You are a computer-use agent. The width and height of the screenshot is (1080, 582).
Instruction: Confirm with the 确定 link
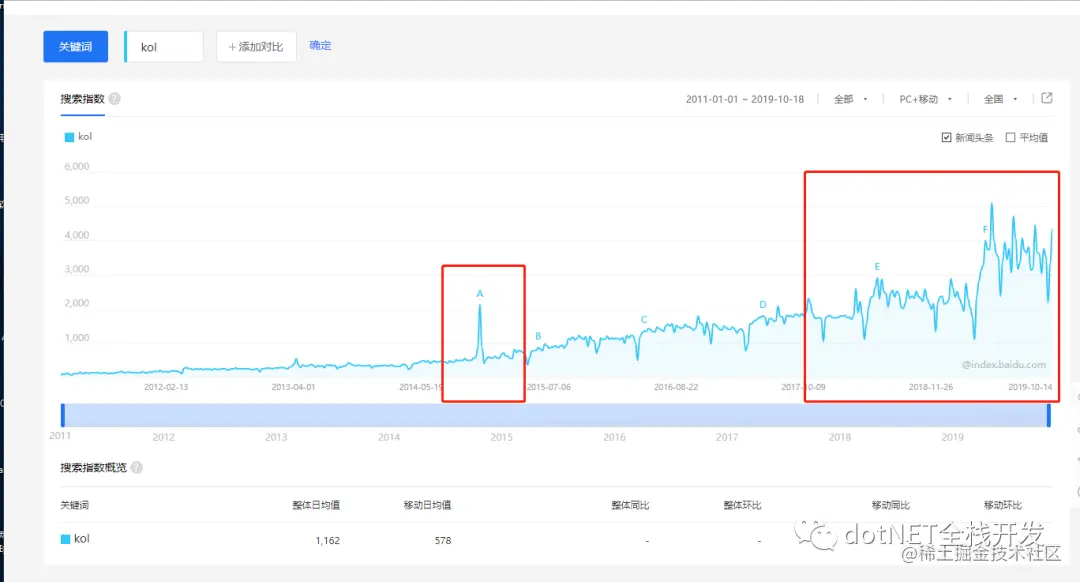point(320,45)
